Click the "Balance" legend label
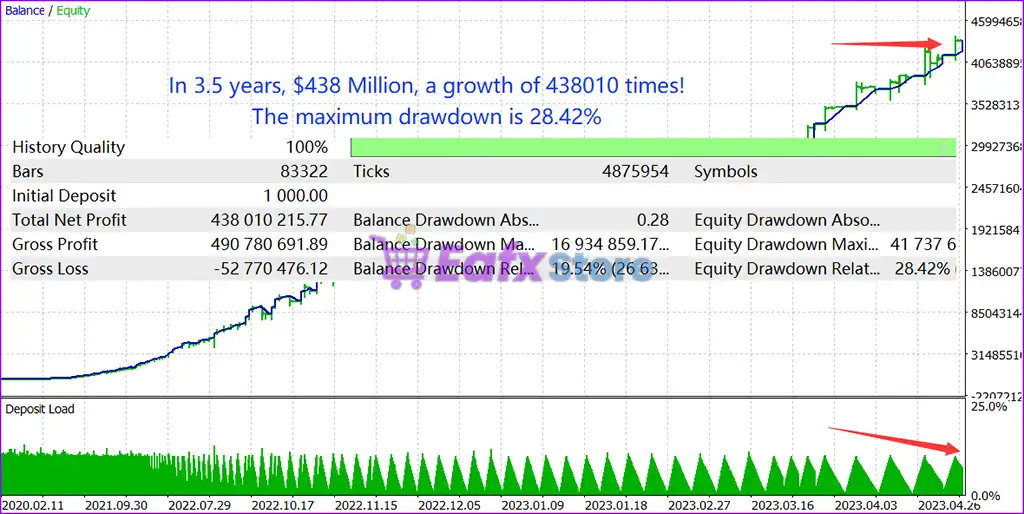Image resolution: width=1024 pixels, height=514 pixels. tap(25, 10)
